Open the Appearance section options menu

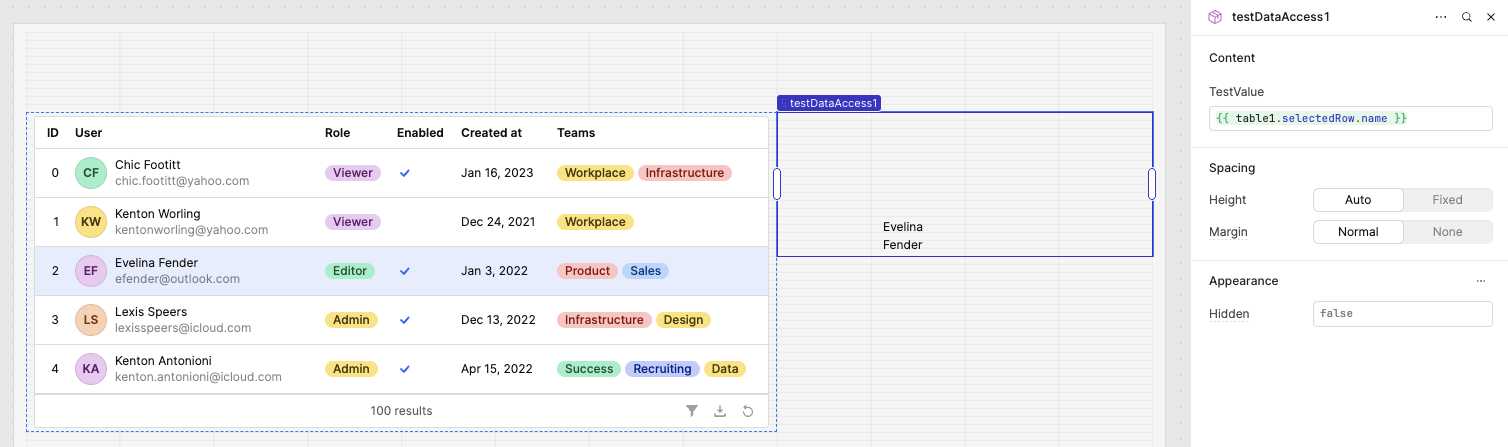(x=1481, y=281)
